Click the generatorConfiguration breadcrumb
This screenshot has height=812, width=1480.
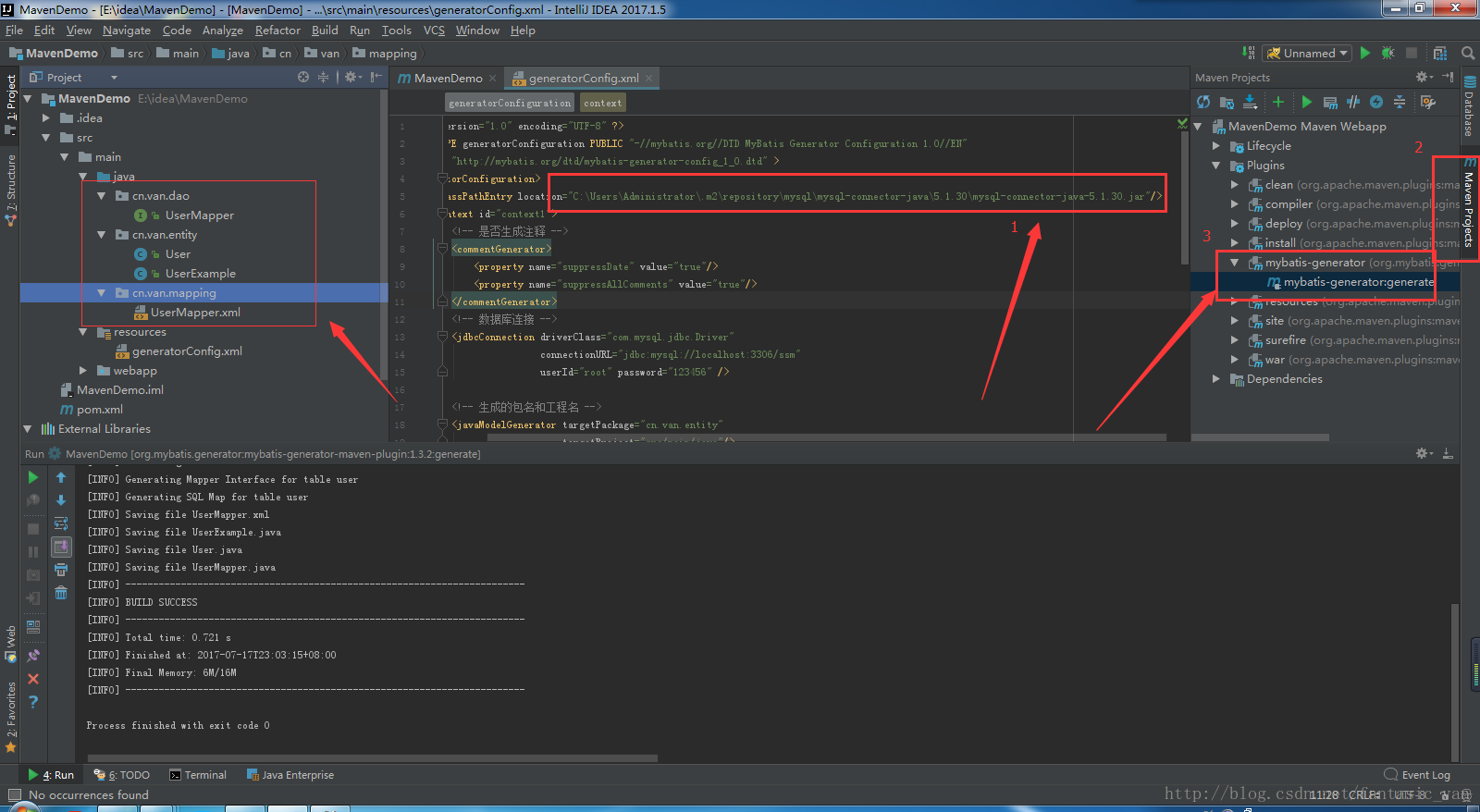(x=510, y=103)
